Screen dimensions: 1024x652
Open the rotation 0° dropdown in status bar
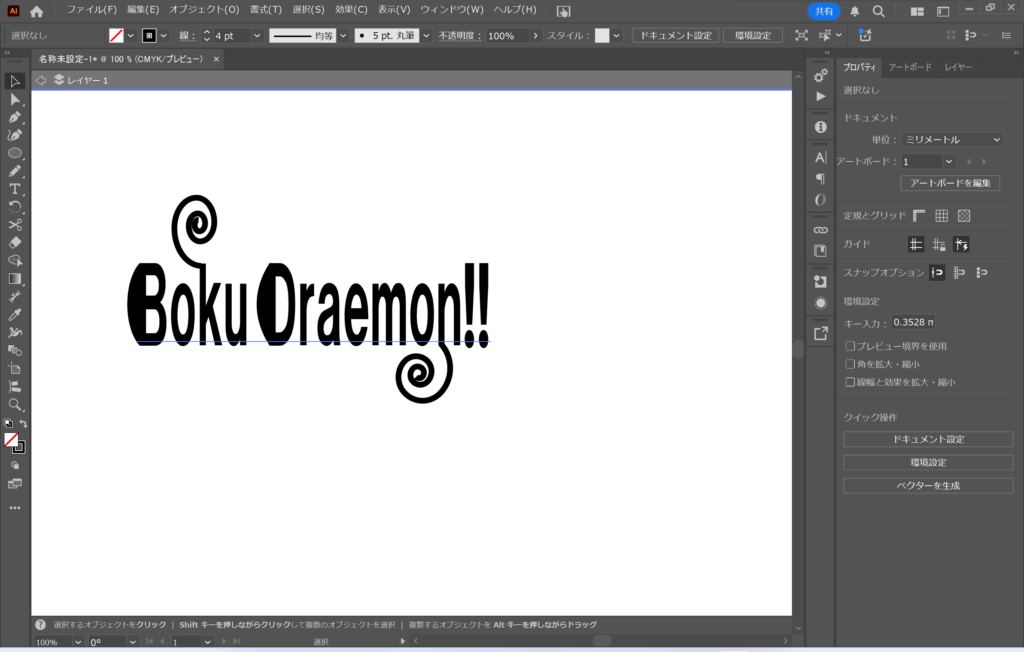[x=133, y=642]
